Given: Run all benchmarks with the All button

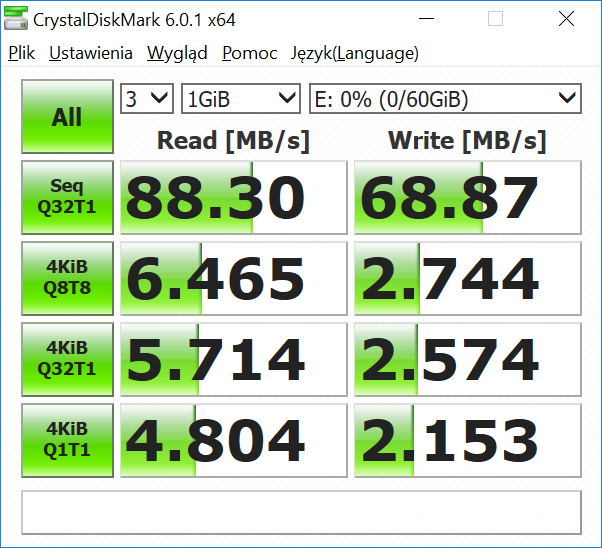Looking at the screenshot, I should click(x=67, y=117).
